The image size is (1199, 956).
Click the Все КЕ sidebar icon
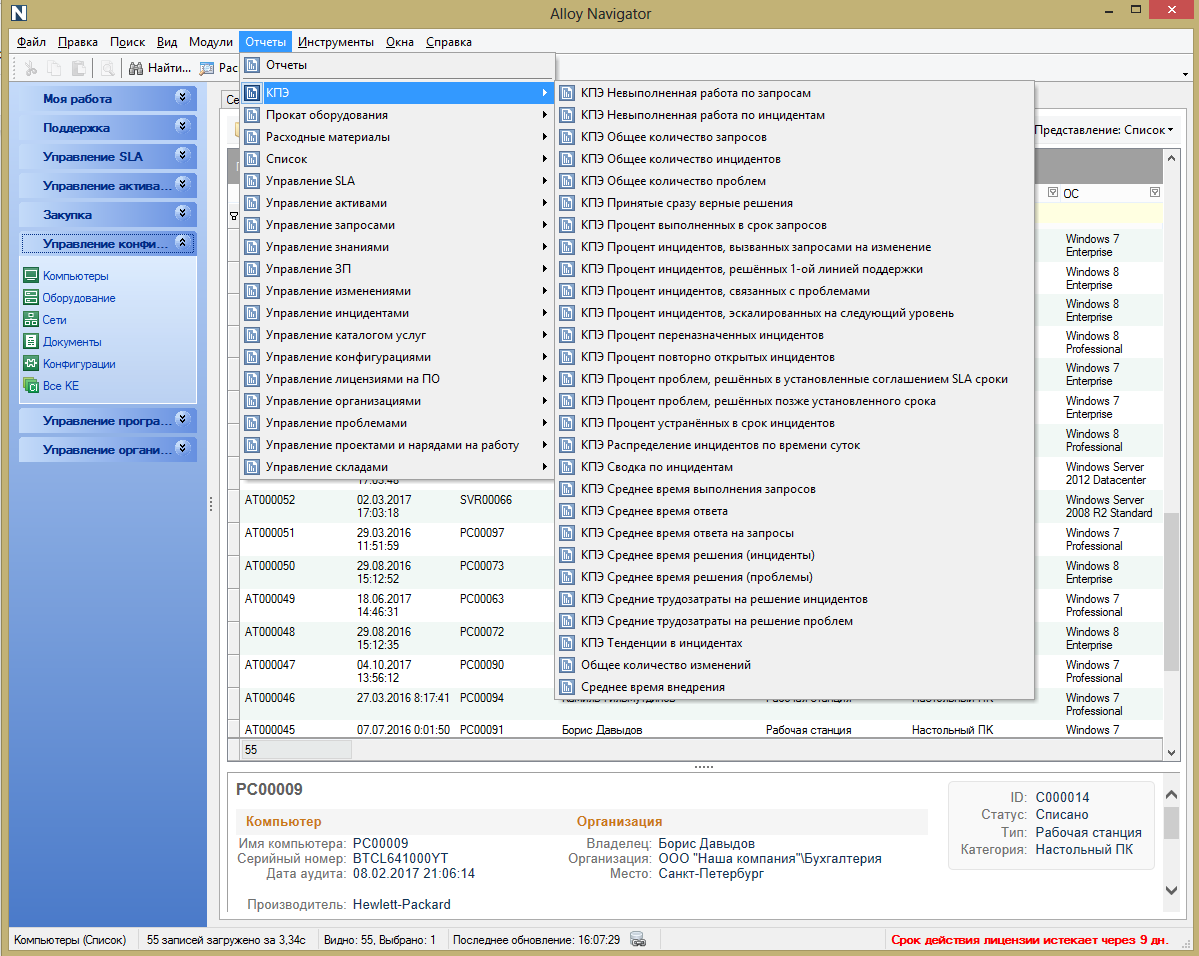31,385
